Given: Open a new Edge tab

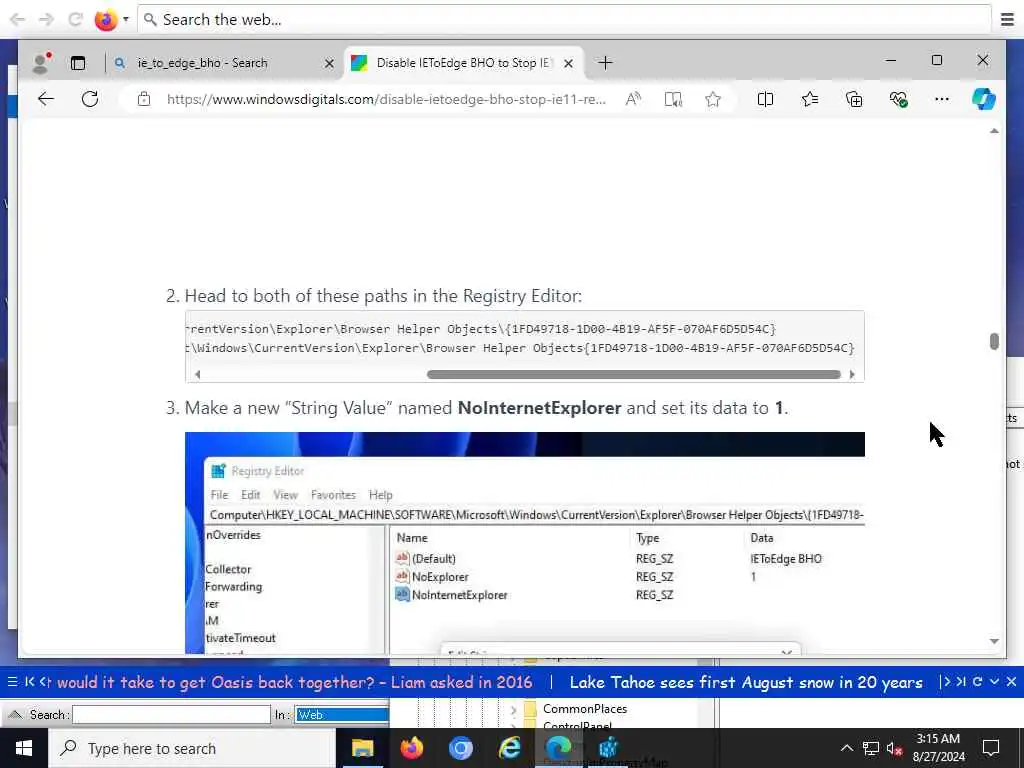Looking at the screenshot, I should [605, 63].
